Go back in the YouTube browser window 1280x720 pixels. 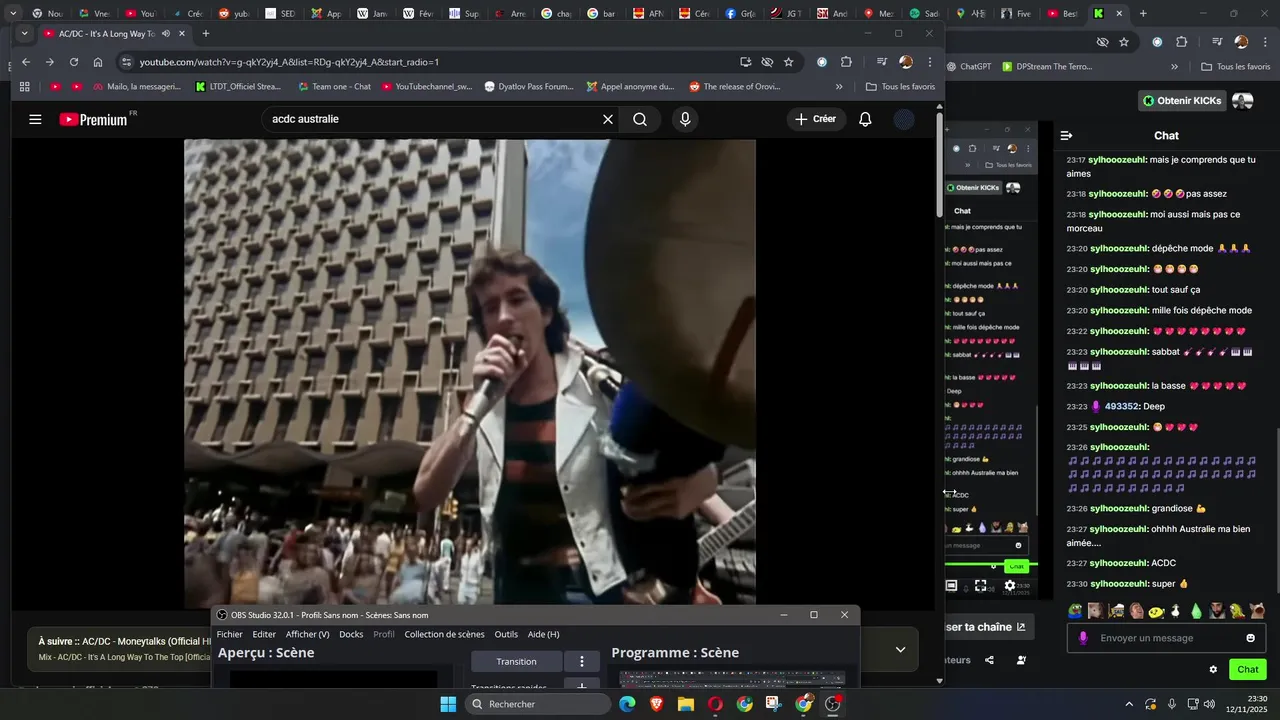26,62
